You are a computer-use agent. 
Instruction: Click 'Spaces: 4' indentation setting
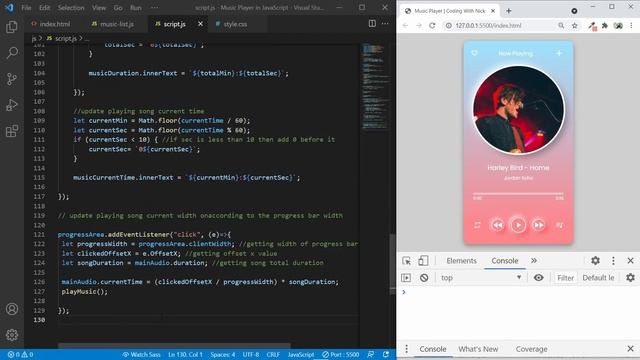pos(223,354)
